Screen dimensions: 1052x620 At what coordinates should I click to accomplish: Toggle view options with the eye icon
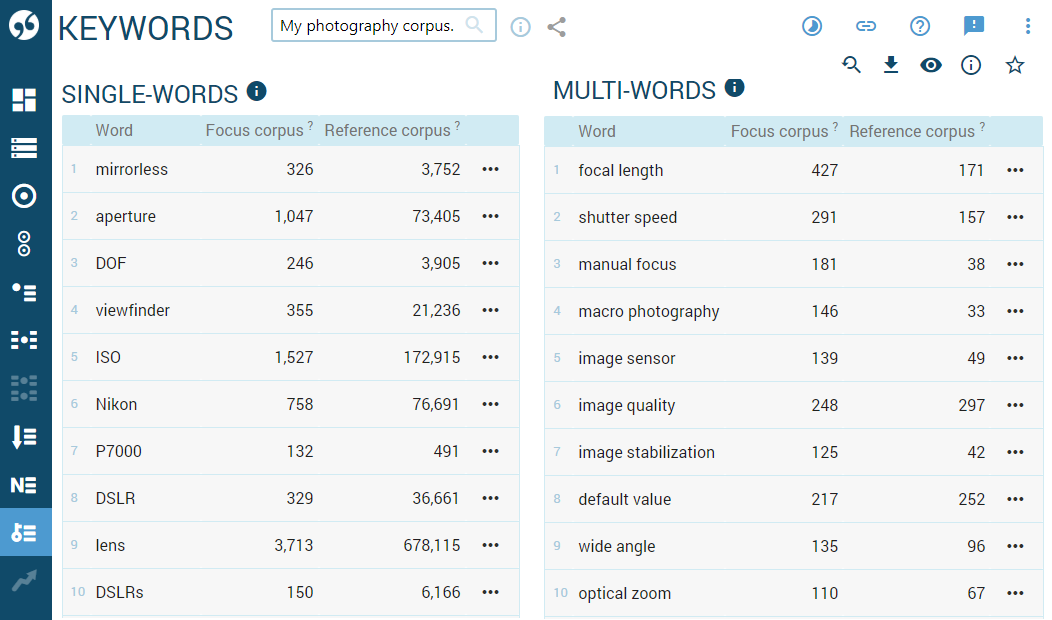pyautogui.click(x=931, y=64)
